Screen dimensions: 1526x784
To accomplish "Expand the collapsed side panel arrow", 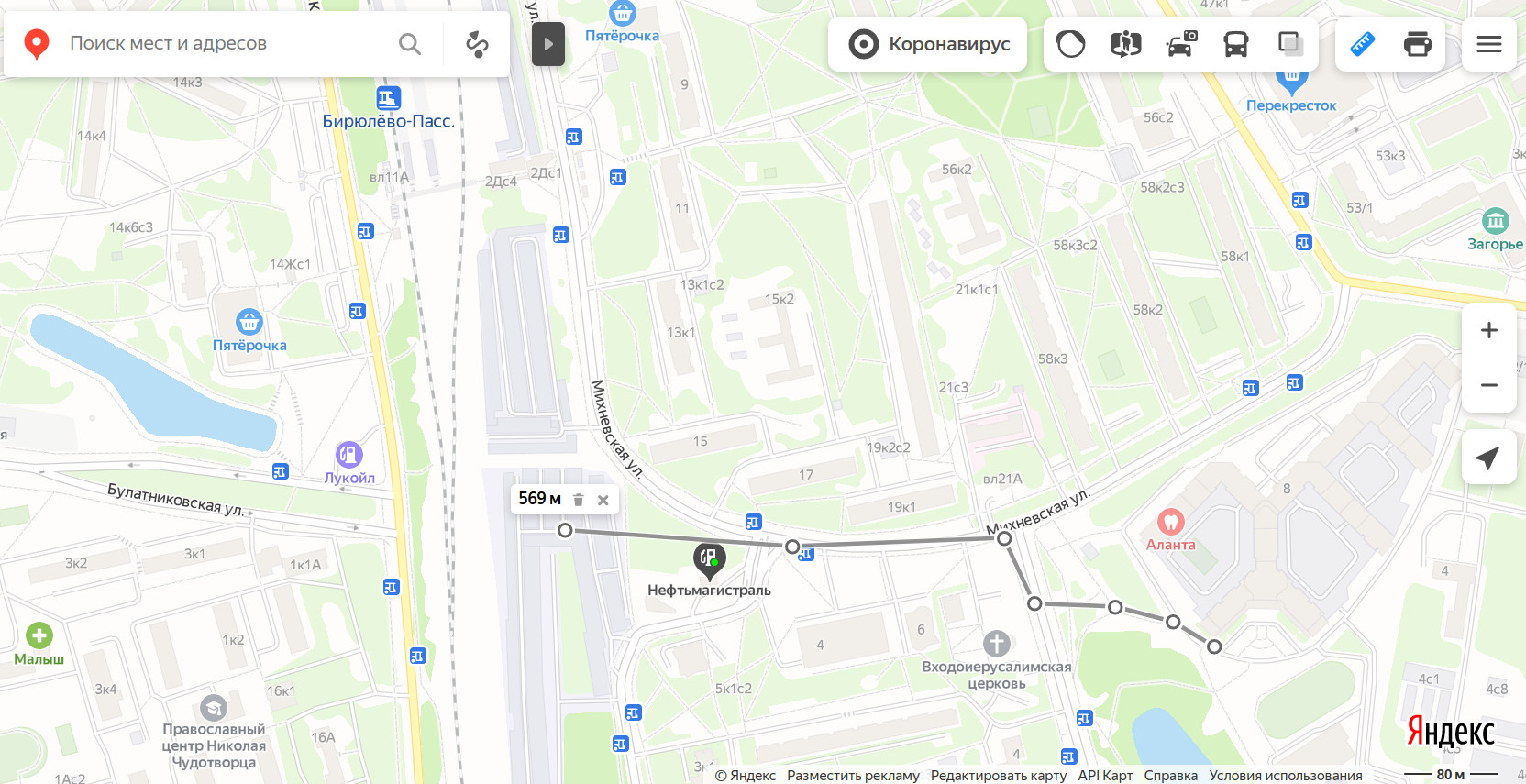I will tap(548, 44).
